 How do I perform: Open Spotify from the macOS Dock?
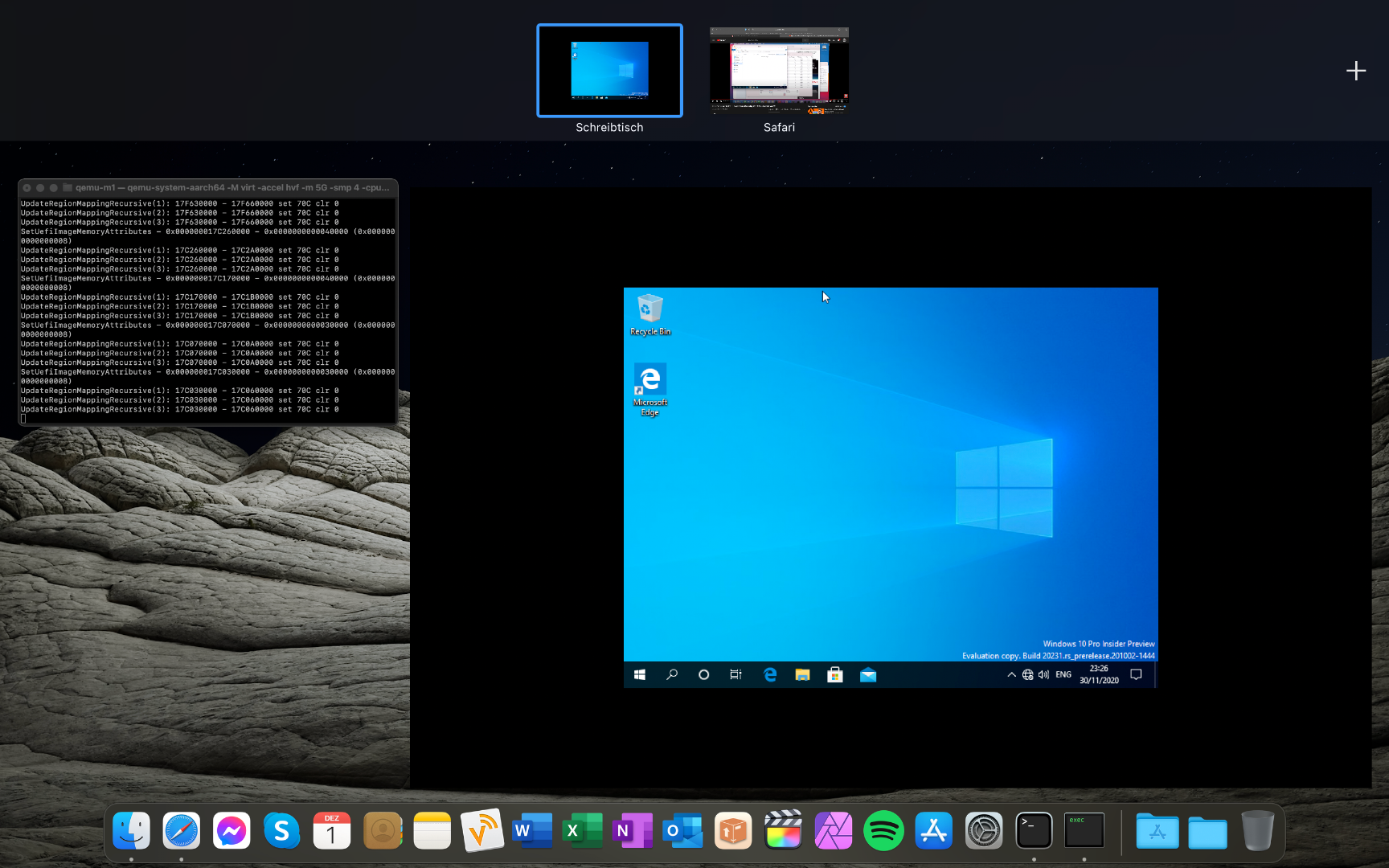[x=883, y=831]
